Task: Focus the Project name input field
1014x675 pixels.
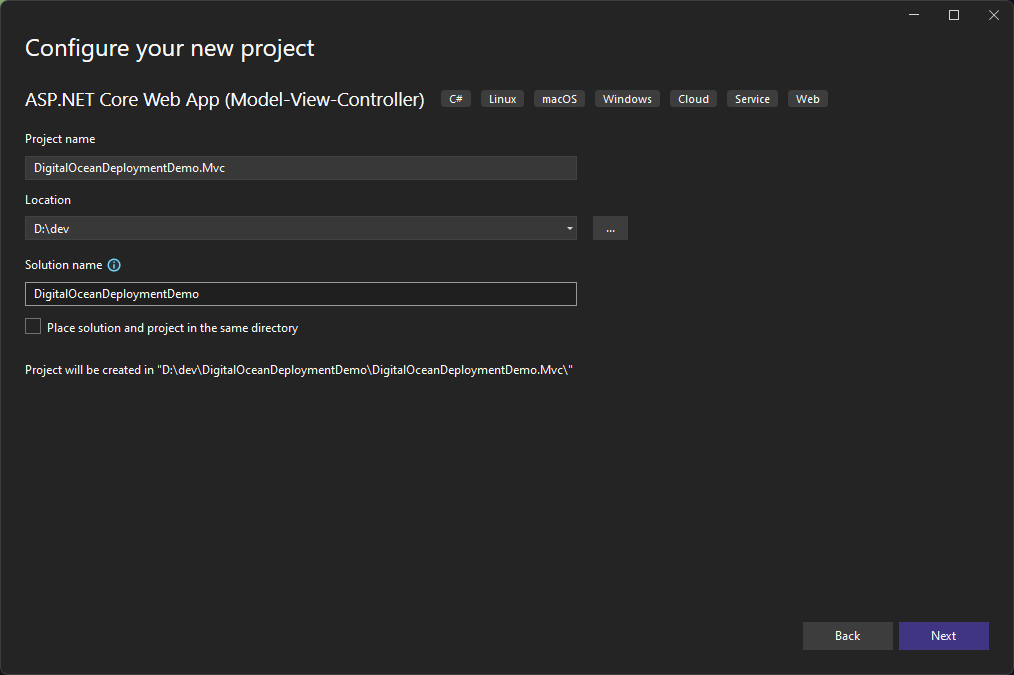Action: click(x=301, y=168)
